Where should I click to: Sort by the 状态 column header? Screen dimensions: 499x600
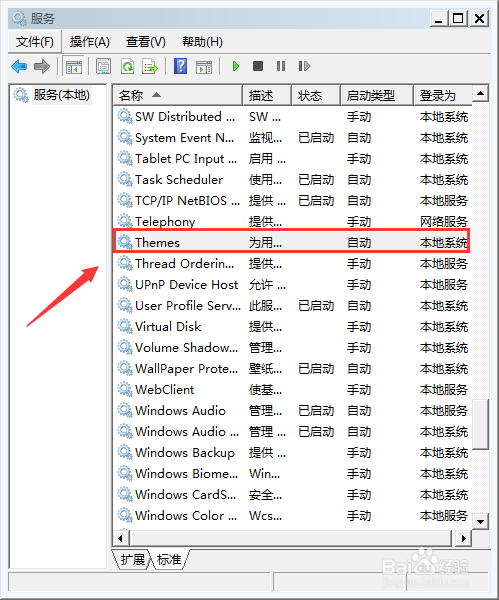pyautogui.click(x=316, y=95)
